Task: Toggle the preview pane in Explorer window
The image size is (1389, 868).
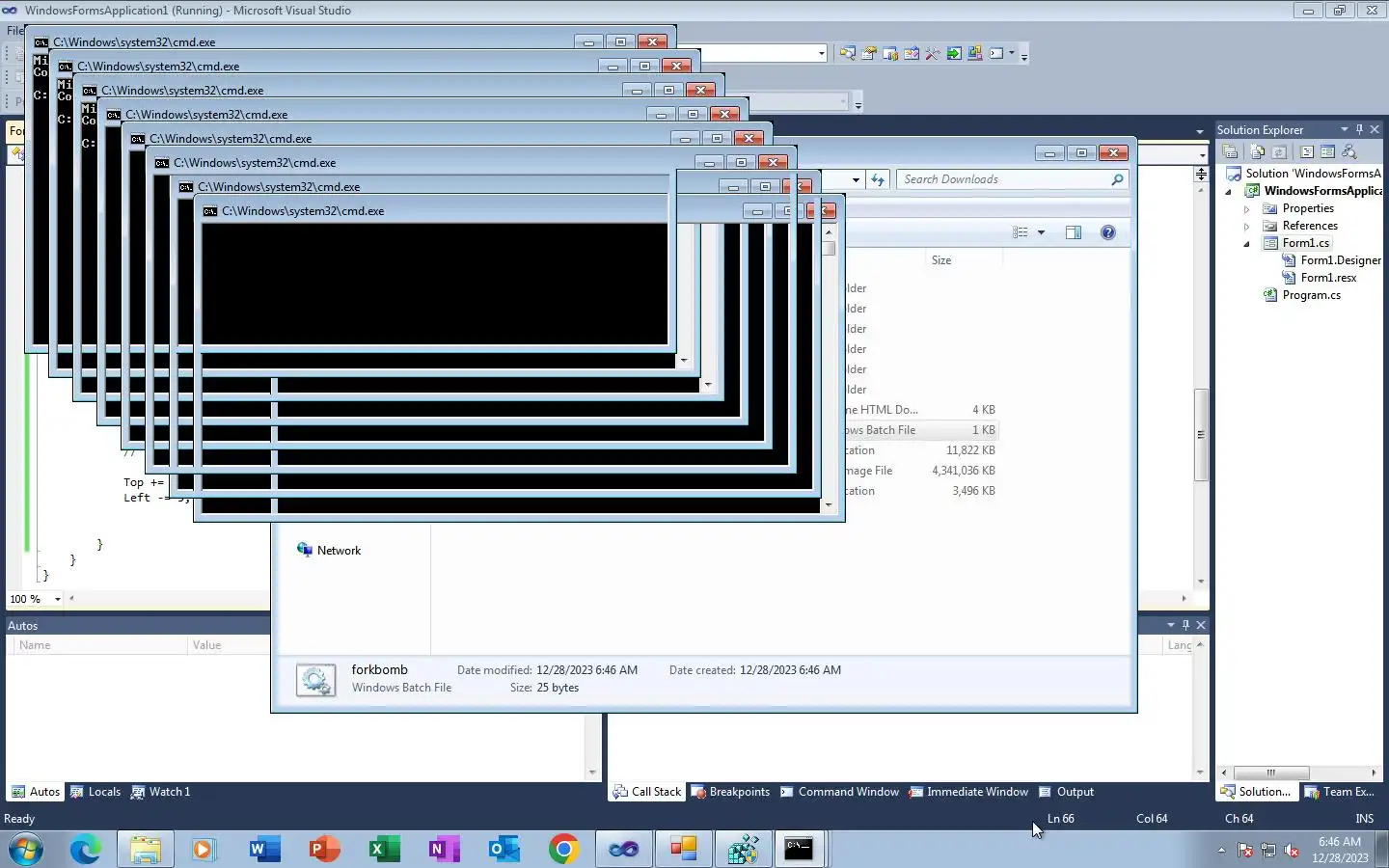Action: (x=1074, y=232)
